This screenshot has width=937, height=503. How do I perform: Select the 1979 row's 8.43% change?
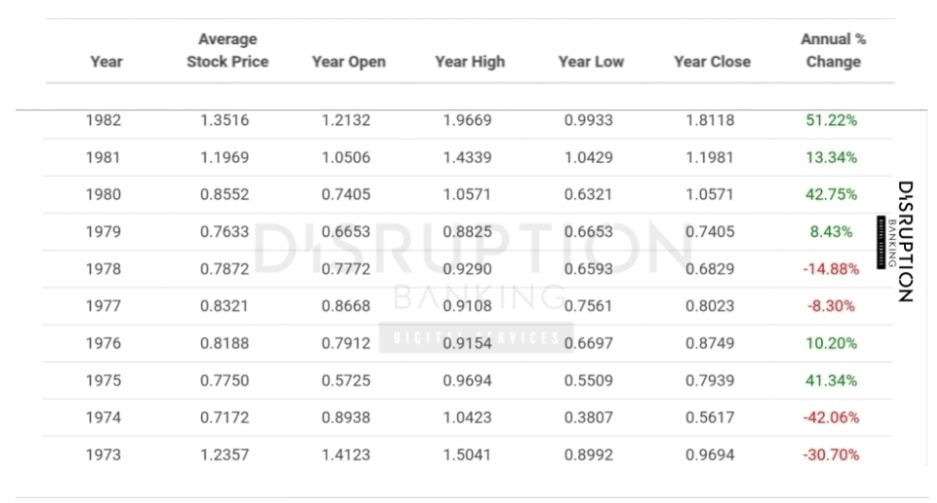(831, 231)
